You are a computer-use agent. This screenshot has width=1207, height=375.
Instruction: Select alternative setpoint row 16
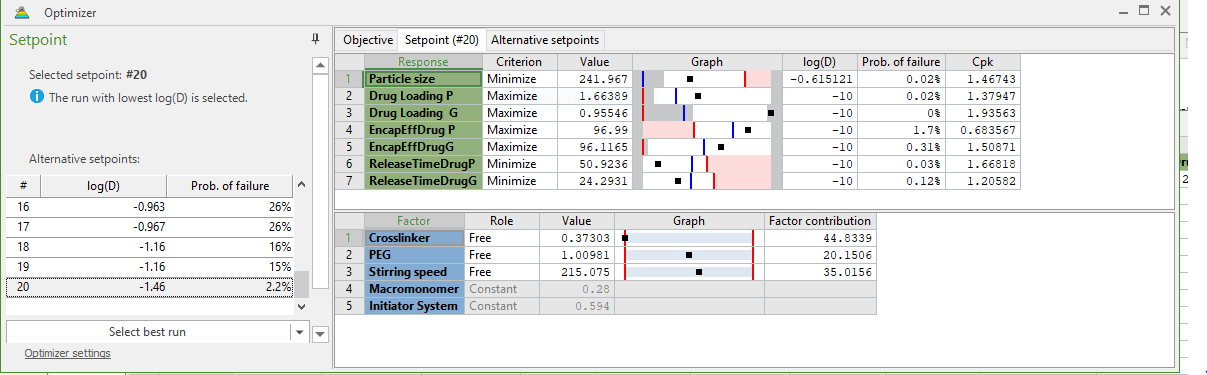[150, 206]
